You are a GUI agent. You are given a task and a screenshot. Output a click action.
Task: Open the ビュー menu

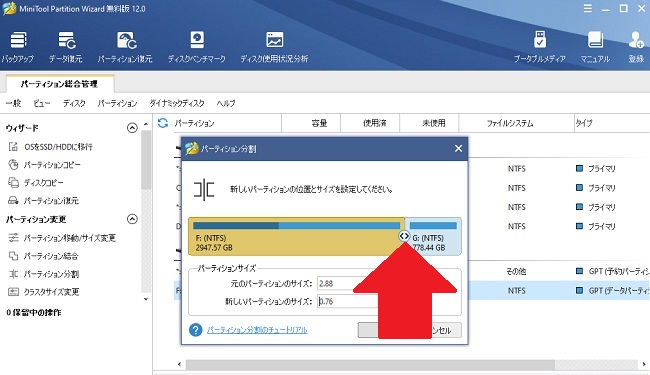click(x=42, y=103)
